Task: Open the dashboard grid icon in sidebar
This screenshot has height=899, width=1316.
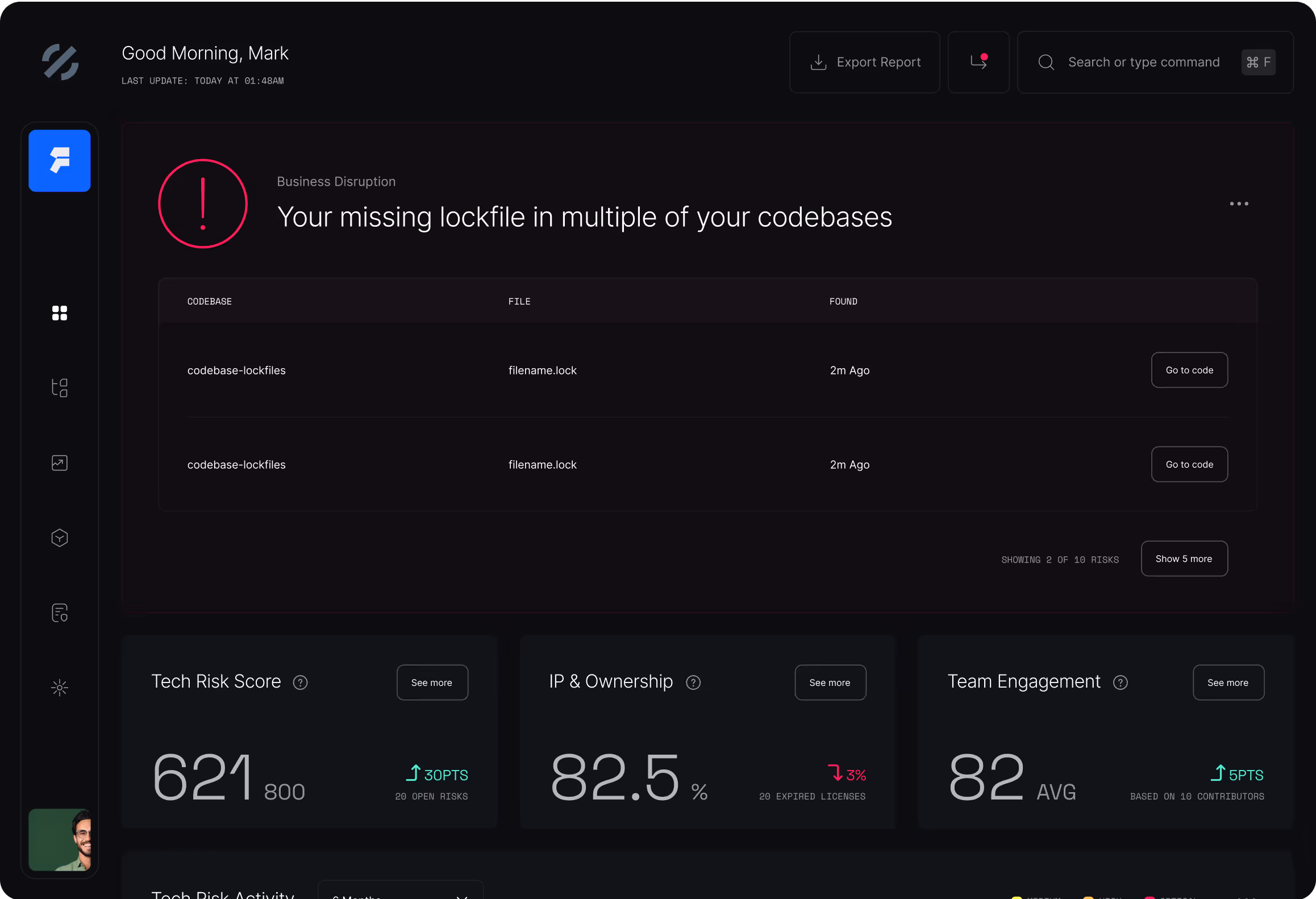Action: tap(60, 313)
